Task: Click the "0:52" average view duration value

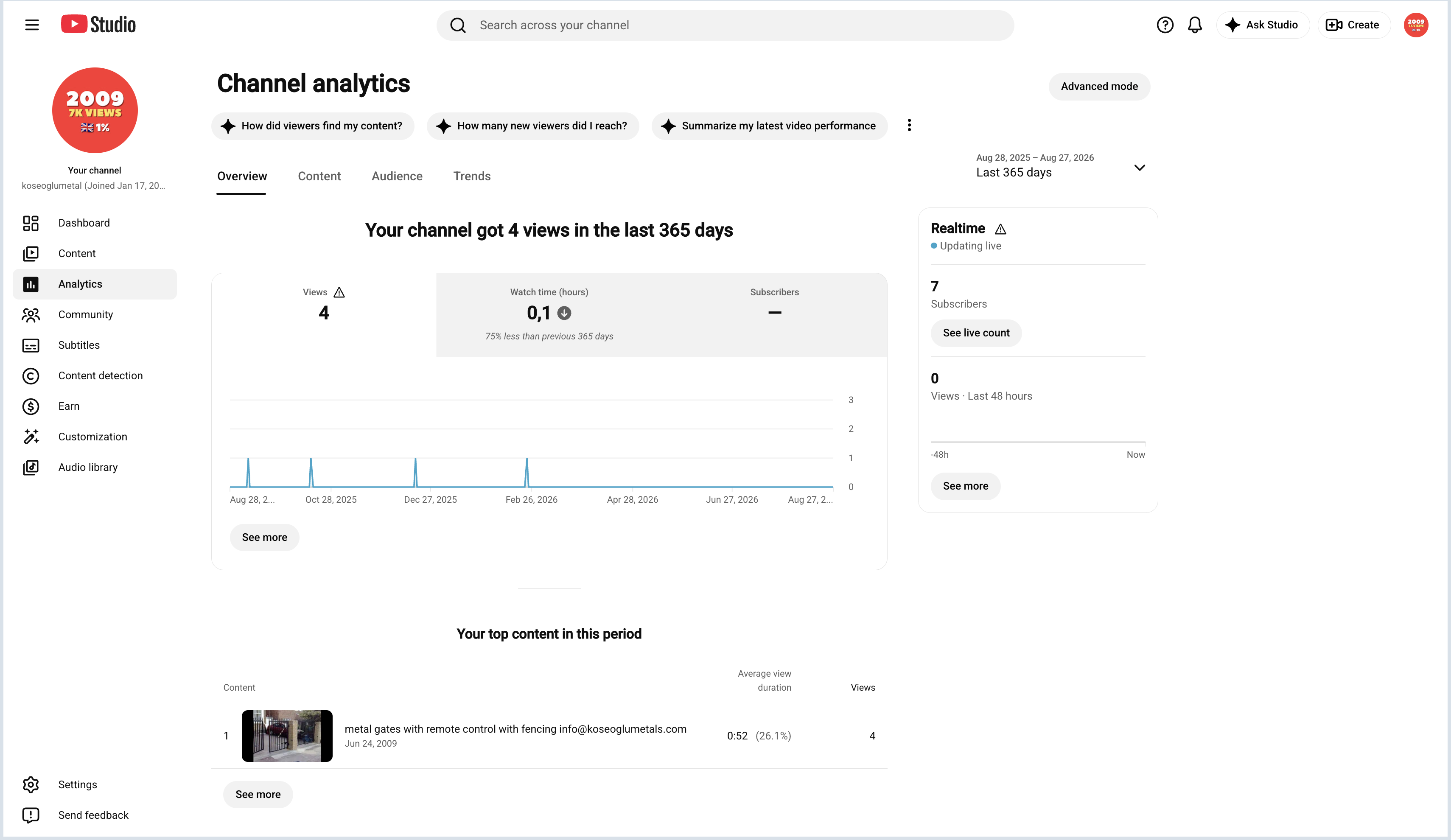Action: [737, 736]
